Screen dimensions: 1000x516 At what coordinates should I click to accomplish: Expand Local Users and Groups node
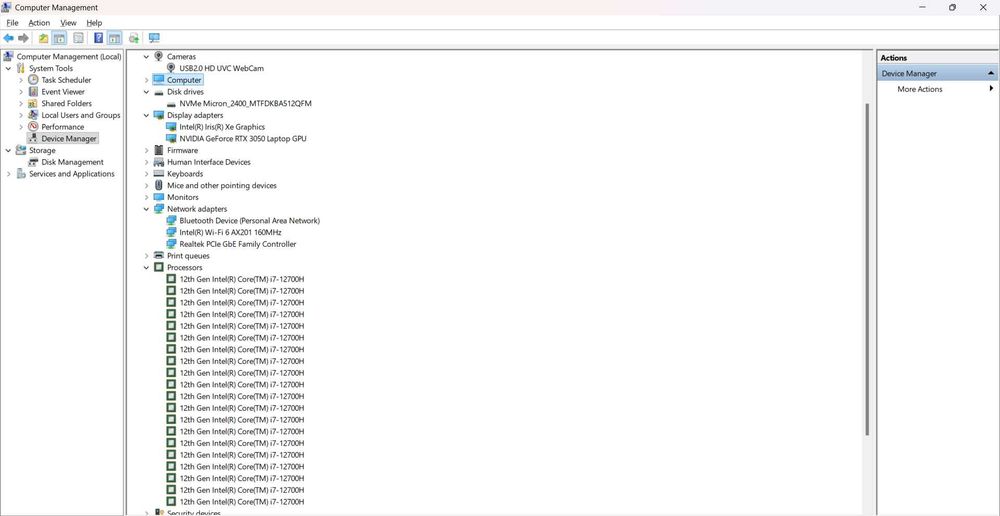(x=20, y=115)
